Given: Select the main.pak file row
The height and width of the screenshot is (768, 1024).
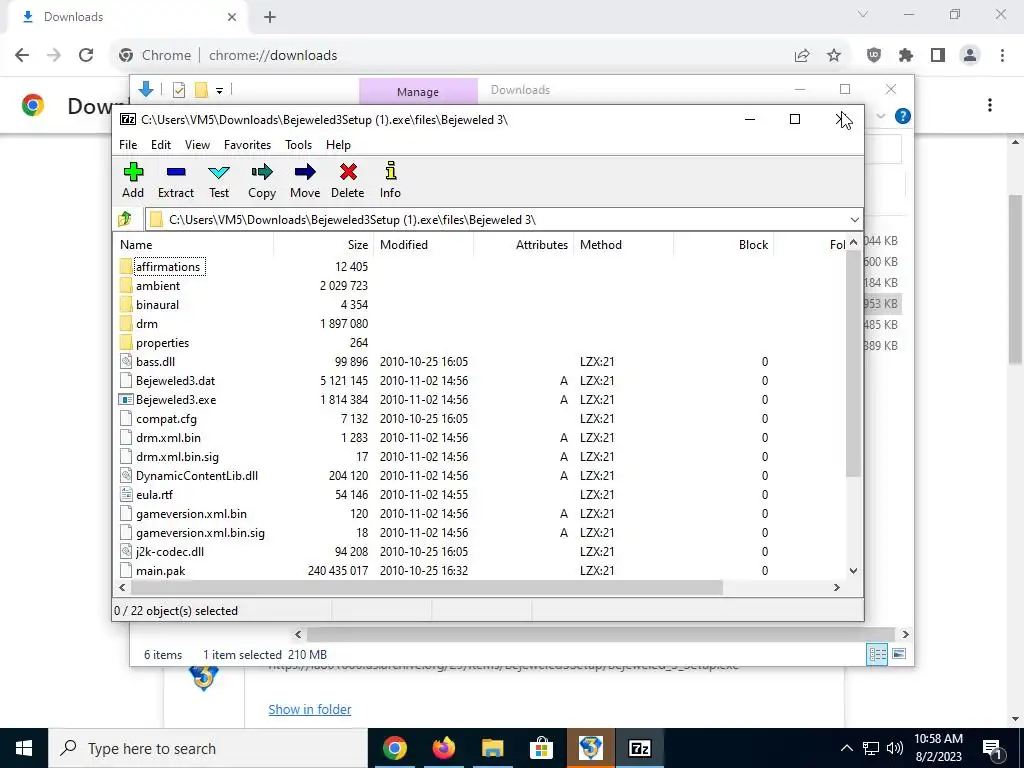Looking at the screenshot, I should click(x=482, y=571).
